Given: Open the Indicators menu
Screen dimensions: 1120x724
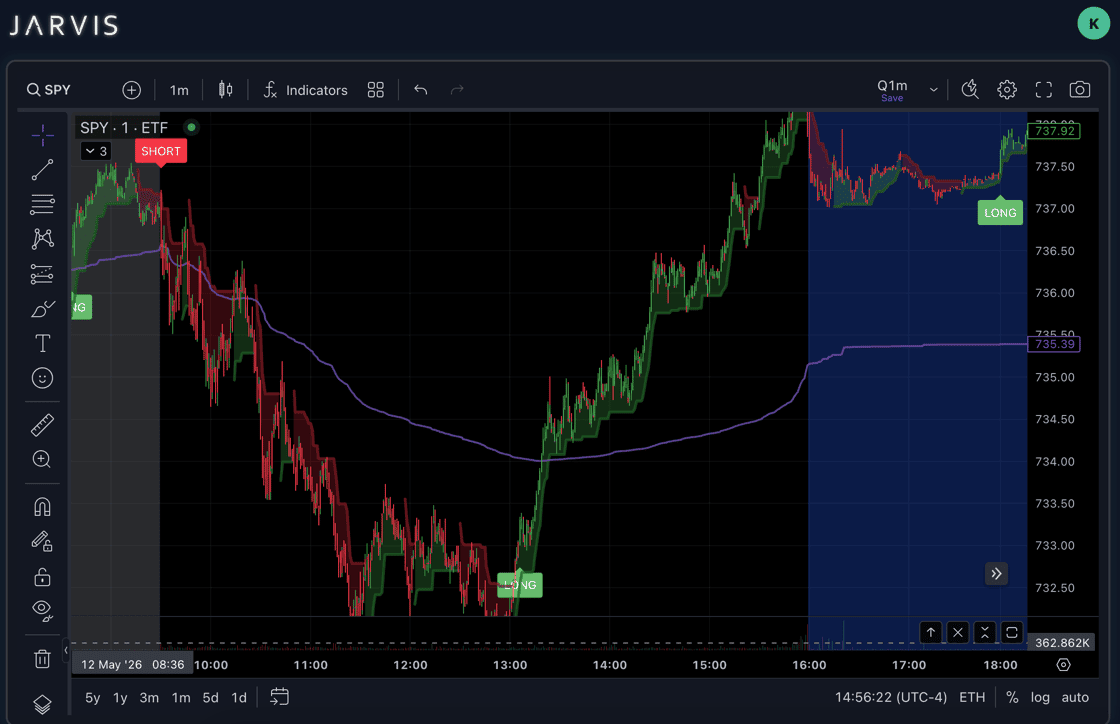Looking at the screenshot, I should point(306,90).
